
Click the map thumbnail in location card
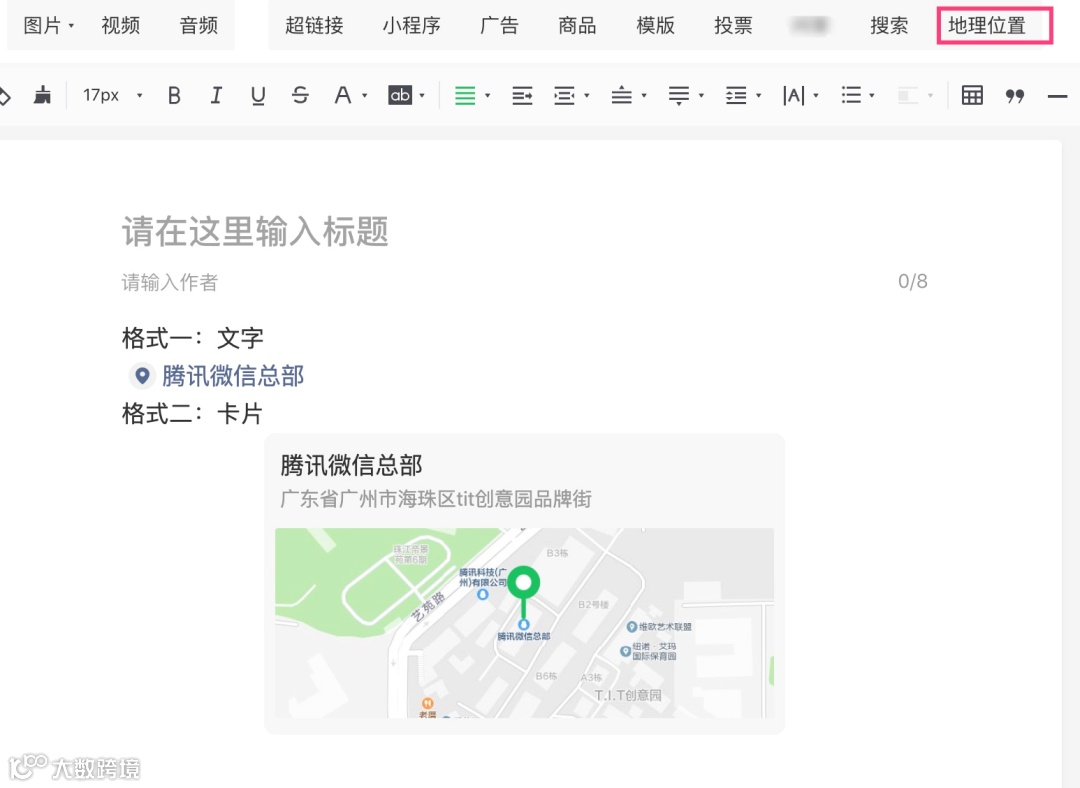point(524,623)
